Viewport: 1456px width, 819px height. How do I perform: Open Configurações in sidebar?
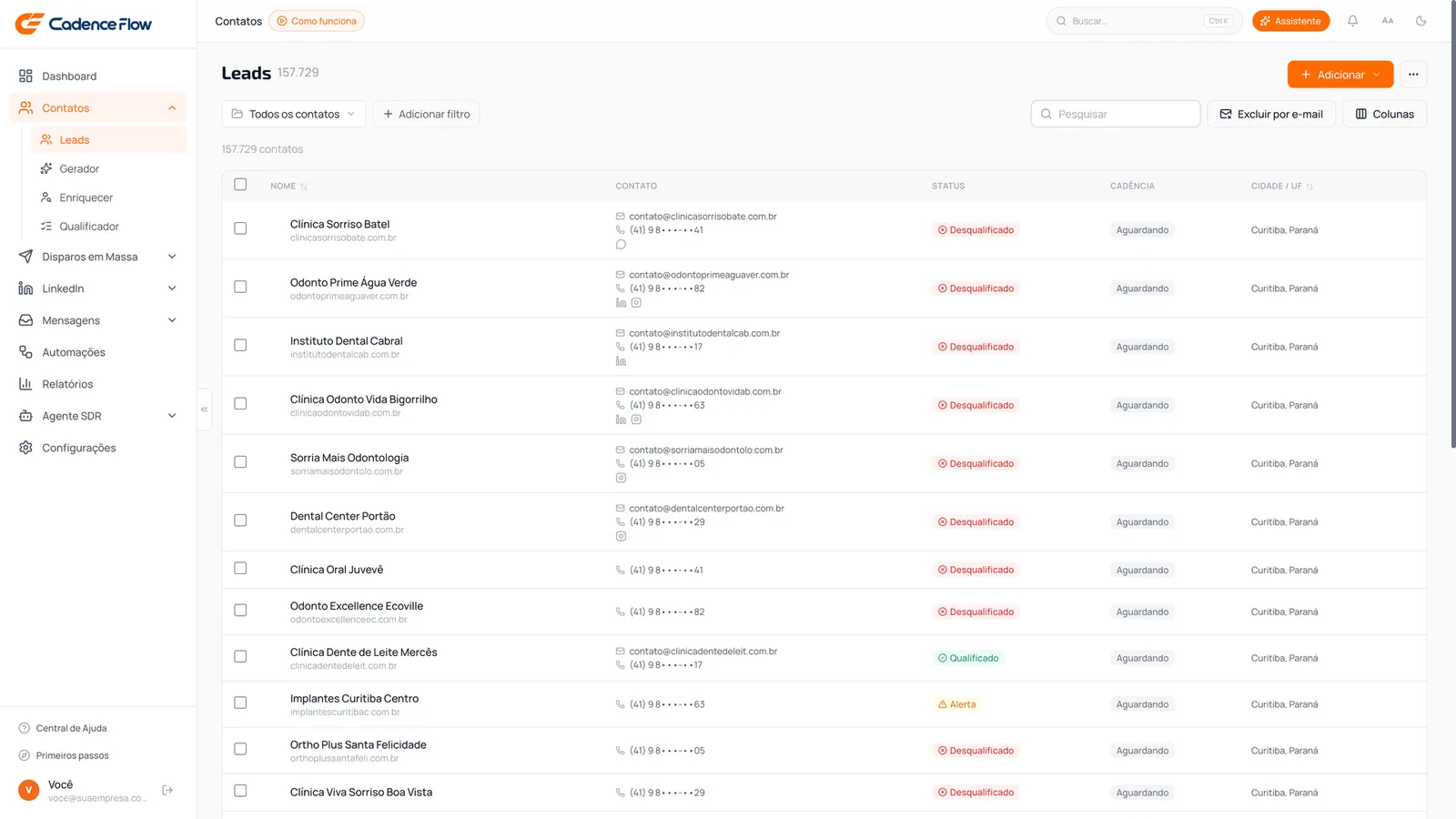tap(98, 448)
